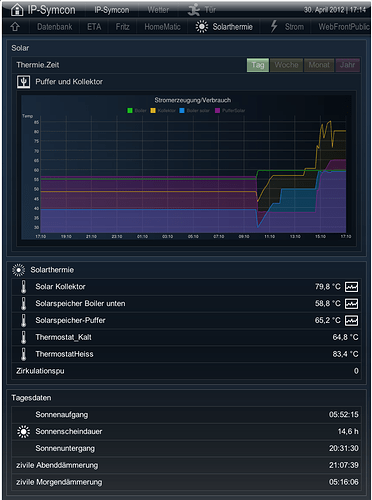372x500 pixels.
Task: Open the HomeMatic tab
Action: [162, 27]
